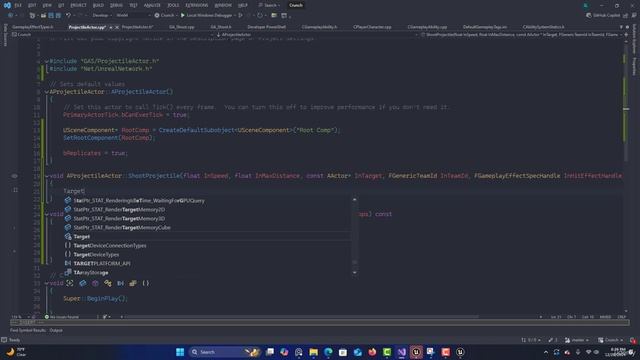Open Find Symbol Results tab
This screenshot has height=360, width=640.
click(28, 330)
